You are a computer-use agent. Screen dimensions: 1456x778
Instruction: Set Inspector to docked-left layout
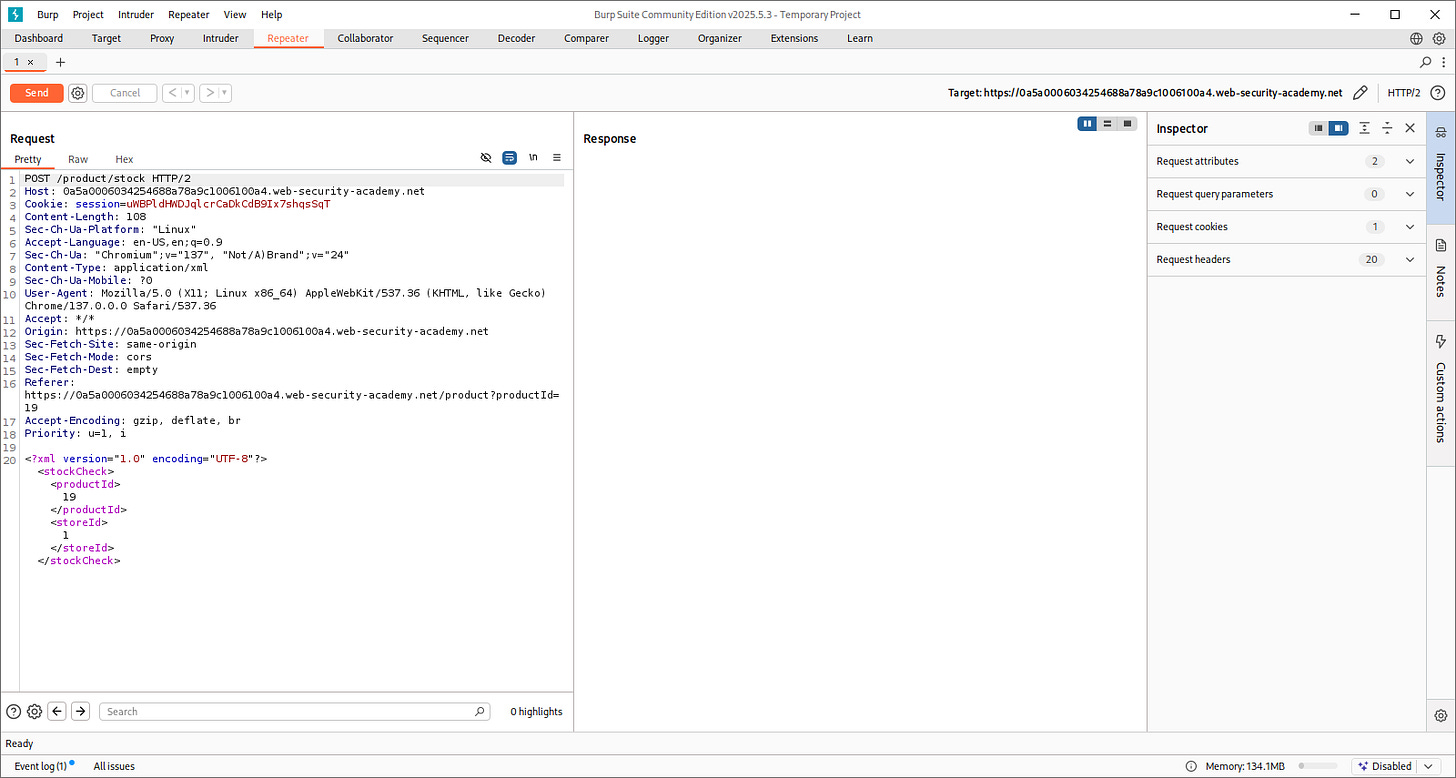(1319, 128)
